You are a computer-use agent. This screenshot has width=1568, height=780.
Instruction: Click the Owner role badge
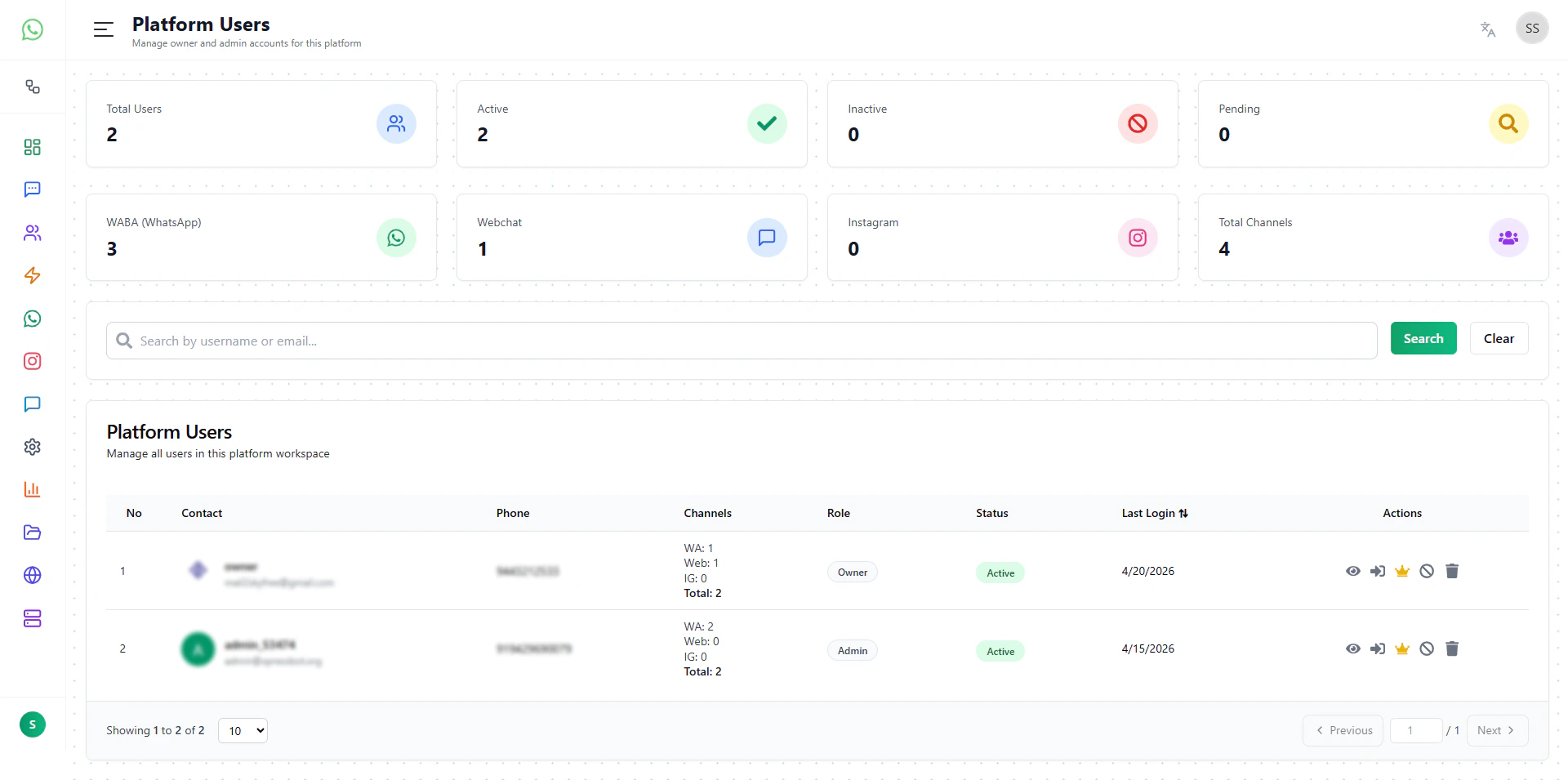tap(853, 572)
